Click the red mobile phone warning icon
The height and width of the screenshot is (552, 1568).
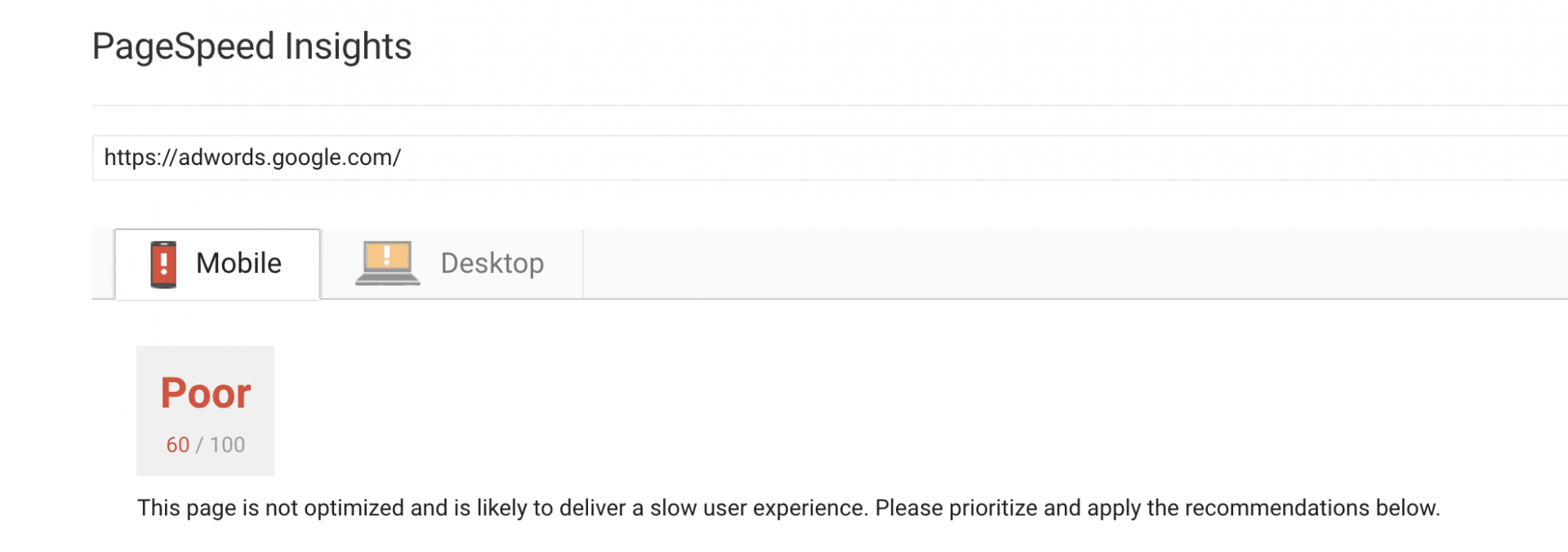(x=163, y=264)
